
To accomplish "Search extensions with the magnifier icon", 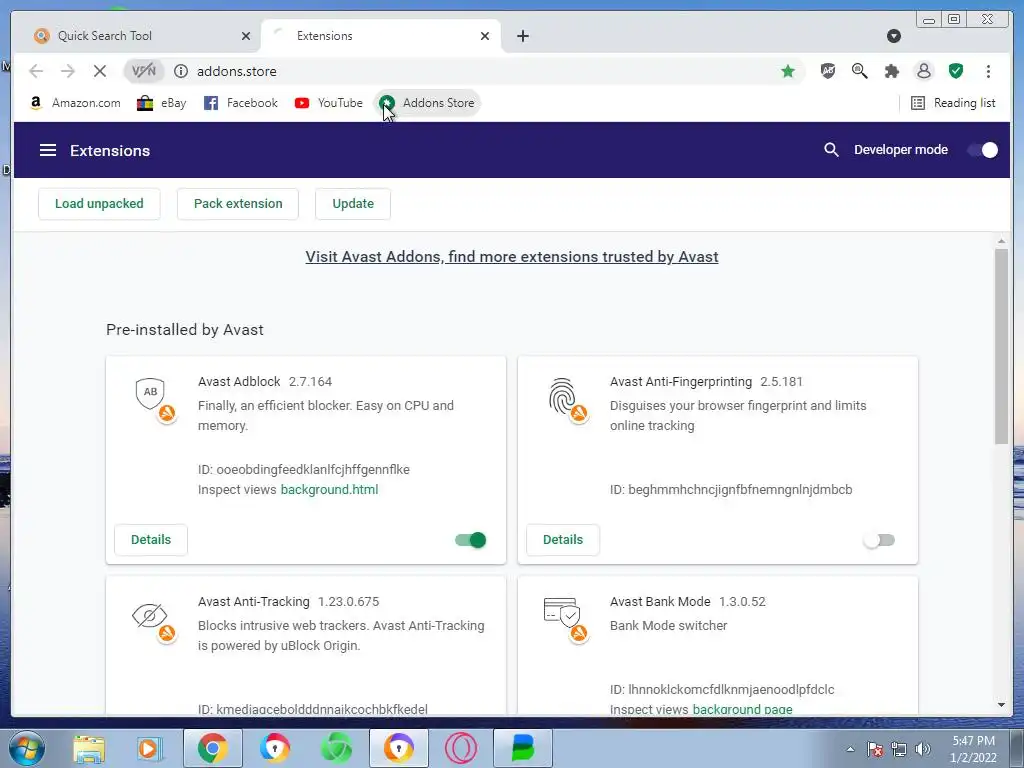I will point(831,150).
